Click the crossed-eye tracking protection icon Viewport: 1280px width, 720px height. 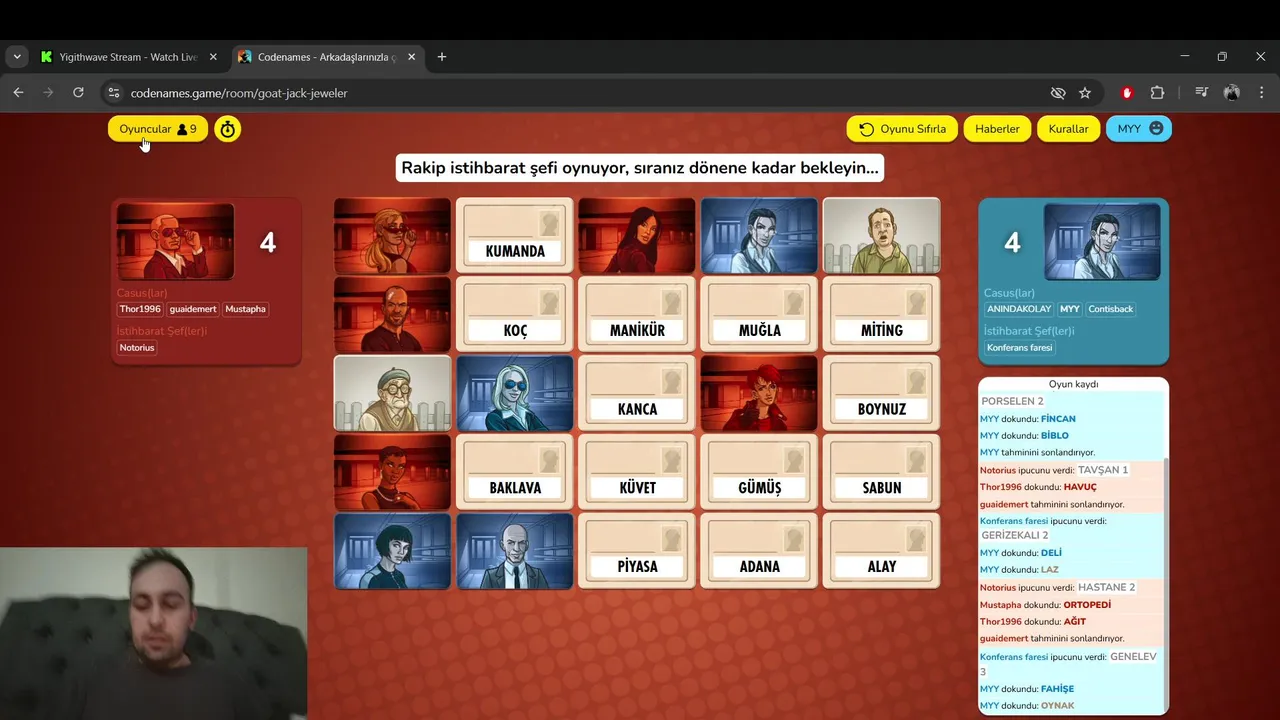click(1058, 93)
